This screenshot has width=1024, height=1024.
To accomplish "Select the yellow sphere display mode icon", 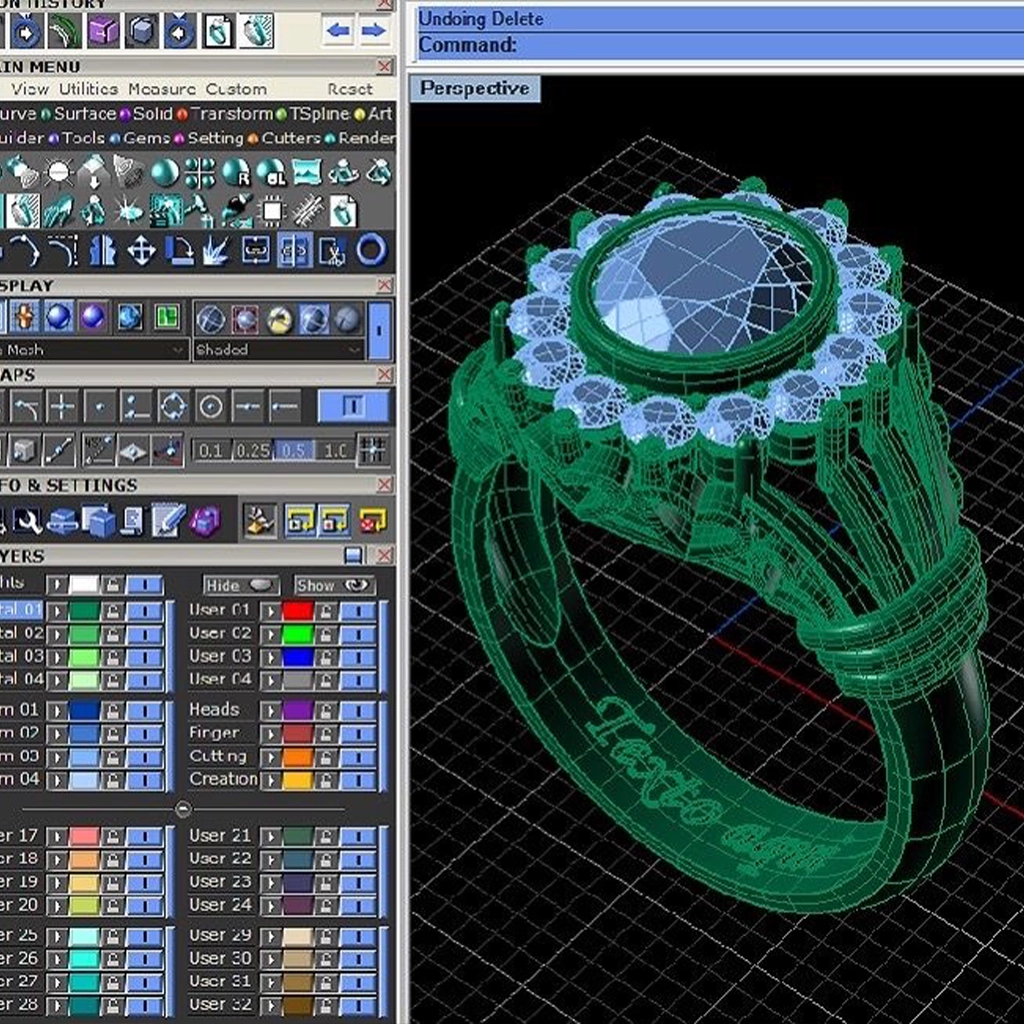I will tap(280, 319).
